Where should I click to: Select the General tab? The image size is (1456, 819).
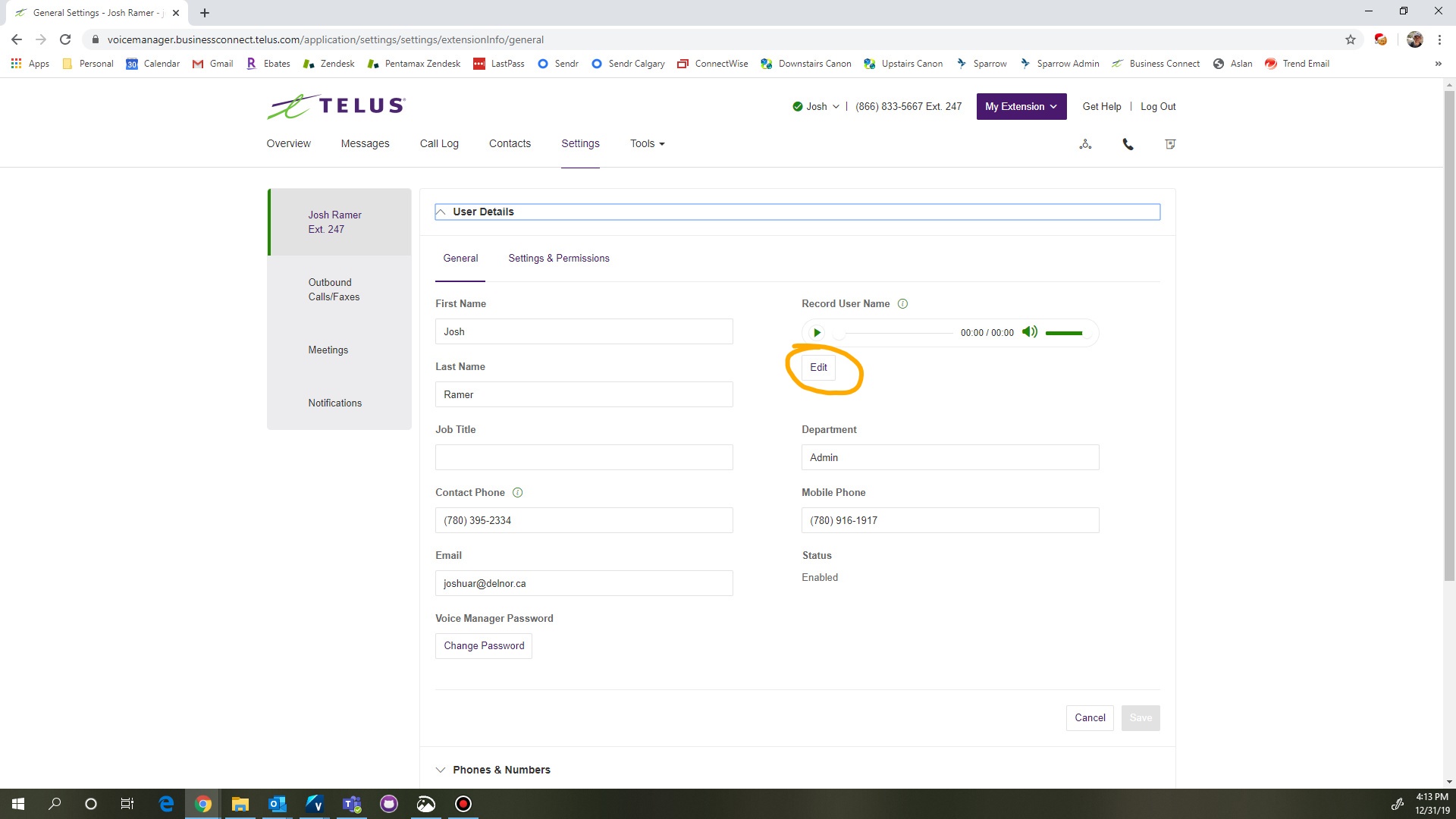[460, 258]
